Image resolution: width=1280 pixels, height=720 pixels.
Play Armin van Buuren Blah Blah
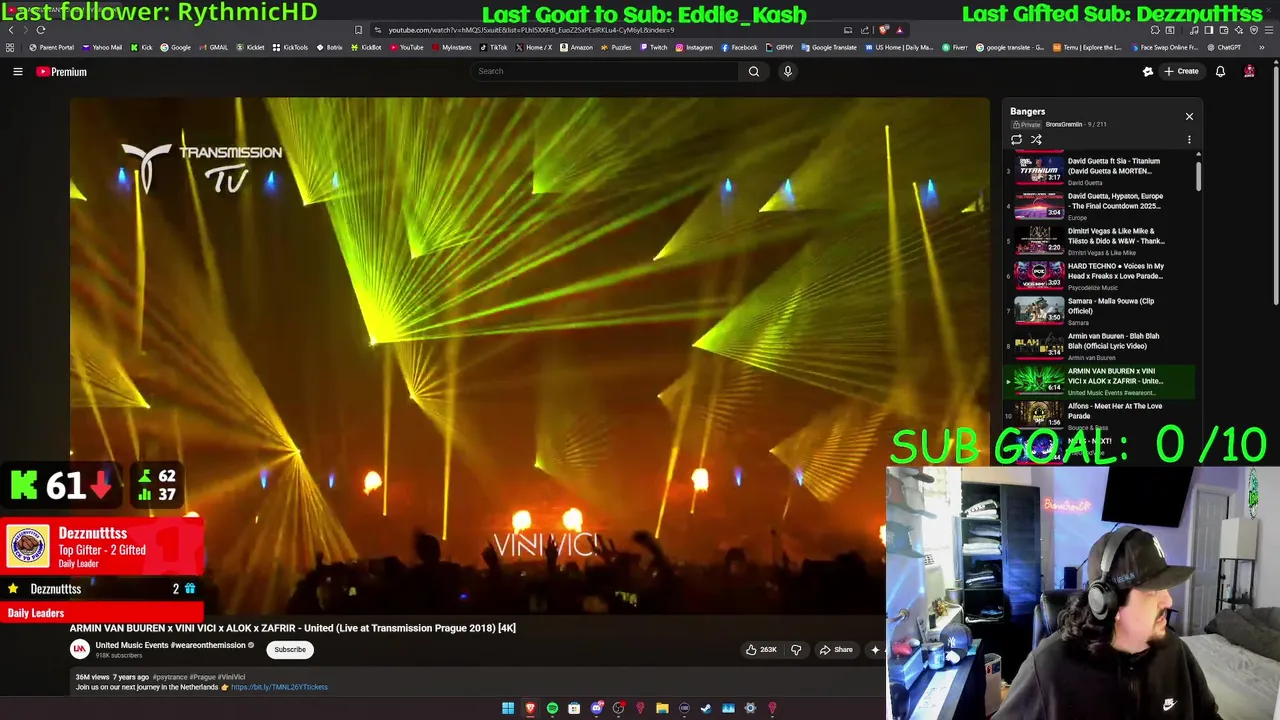(x=1100, y=346)
